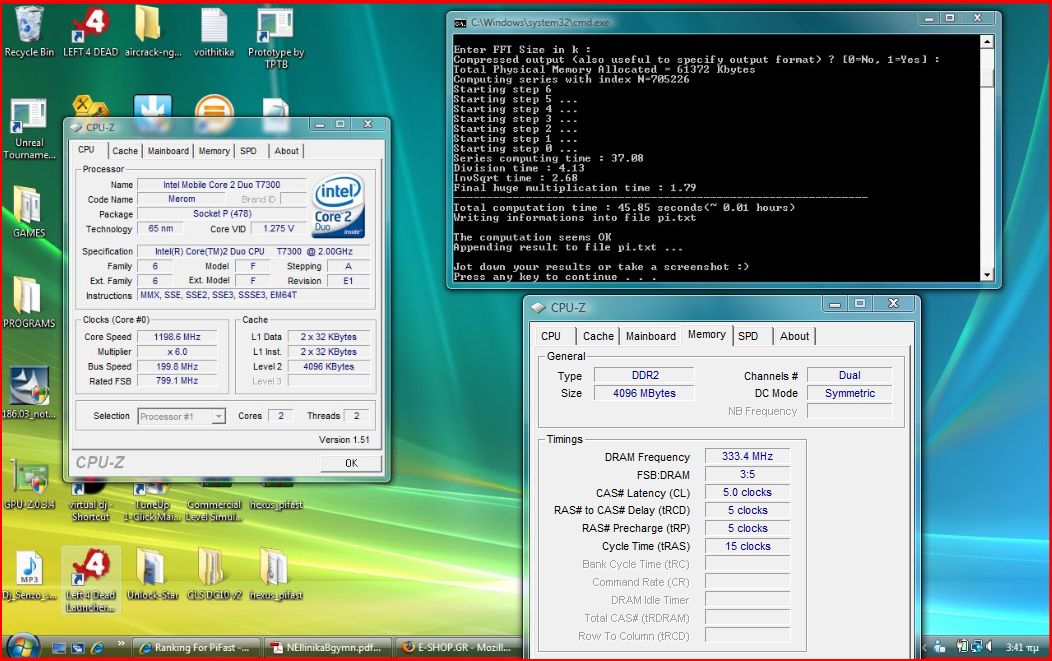Launch Internet Explorer from Quick Launch
Screen dimensions: 1052x661
pyautogui.click(x=97, y=648)
